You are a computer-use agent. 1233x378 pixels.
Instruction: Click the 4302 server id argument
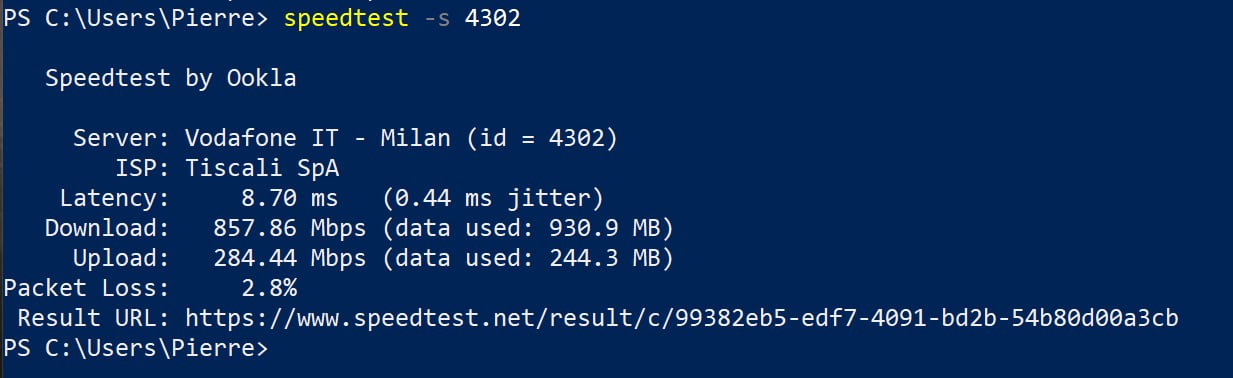click(493, 19)
